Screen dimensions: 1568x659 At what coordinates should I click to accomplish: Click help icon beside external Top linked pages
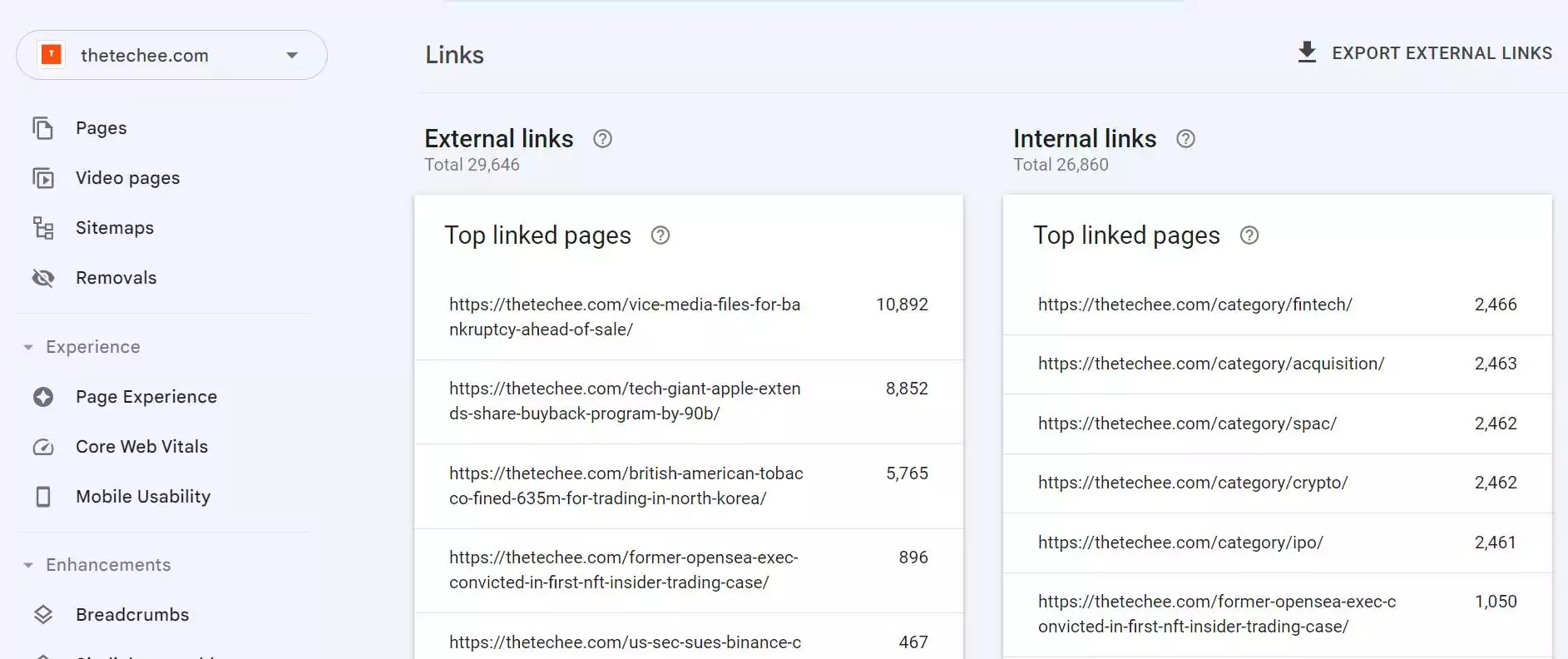(660, 235)
